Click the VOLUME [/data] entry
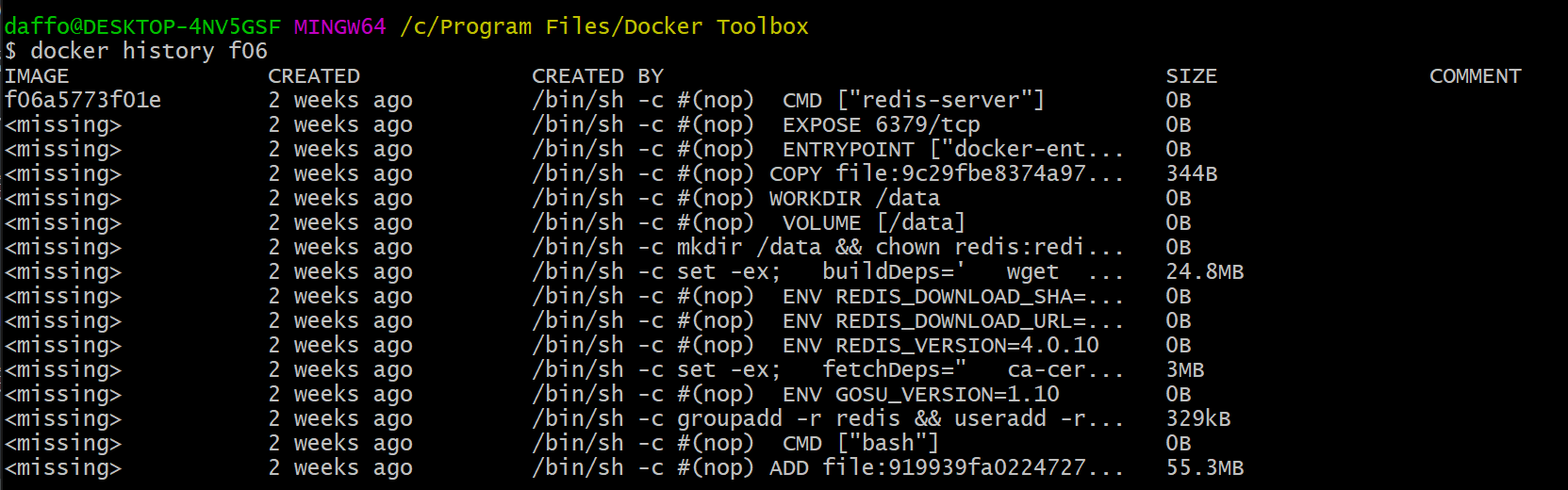1568x490 pixels. (873, 222)
